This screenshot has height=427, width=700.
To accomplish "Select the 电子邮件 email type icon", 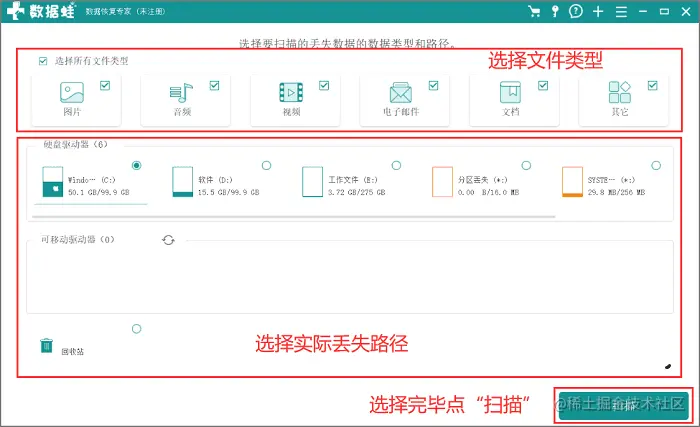I will [x=400, y=92].
